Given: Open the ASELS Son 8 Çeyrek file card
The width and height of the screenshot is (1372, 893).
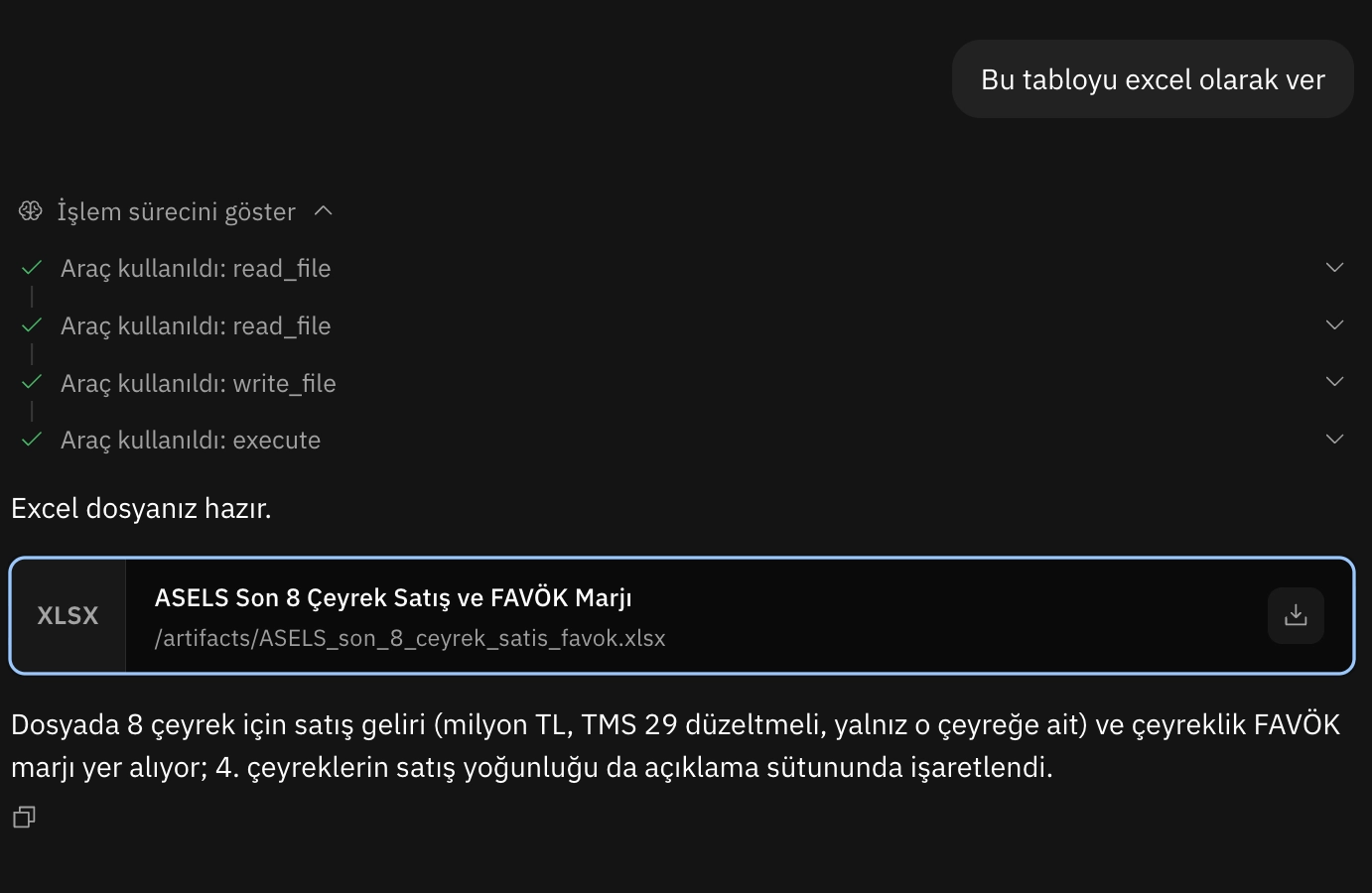Looking at the screenshot, I should click(x=682, y=616).
